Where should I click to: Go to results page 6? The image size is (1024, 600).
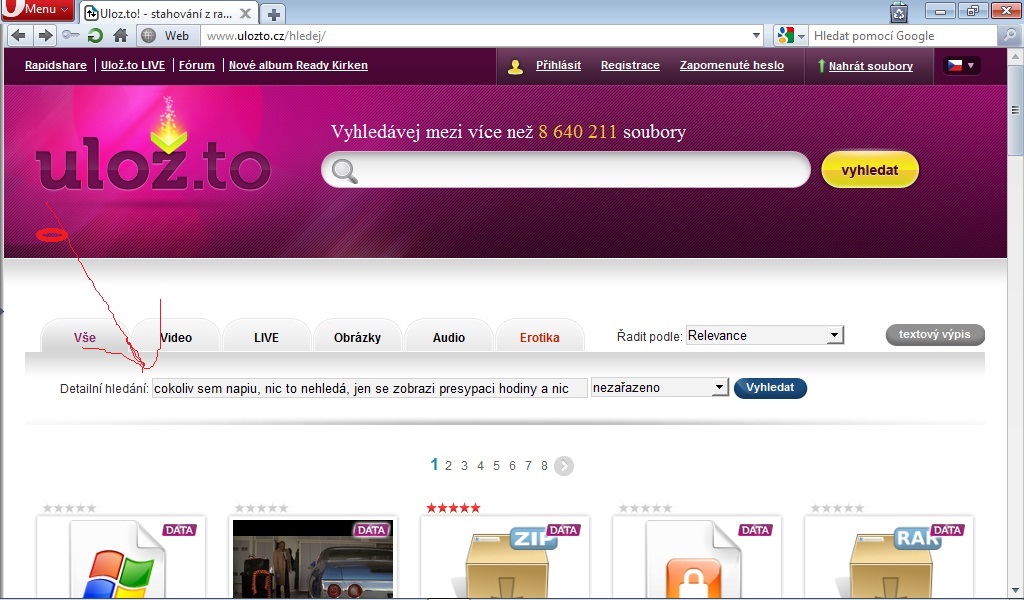coord(512,466)
